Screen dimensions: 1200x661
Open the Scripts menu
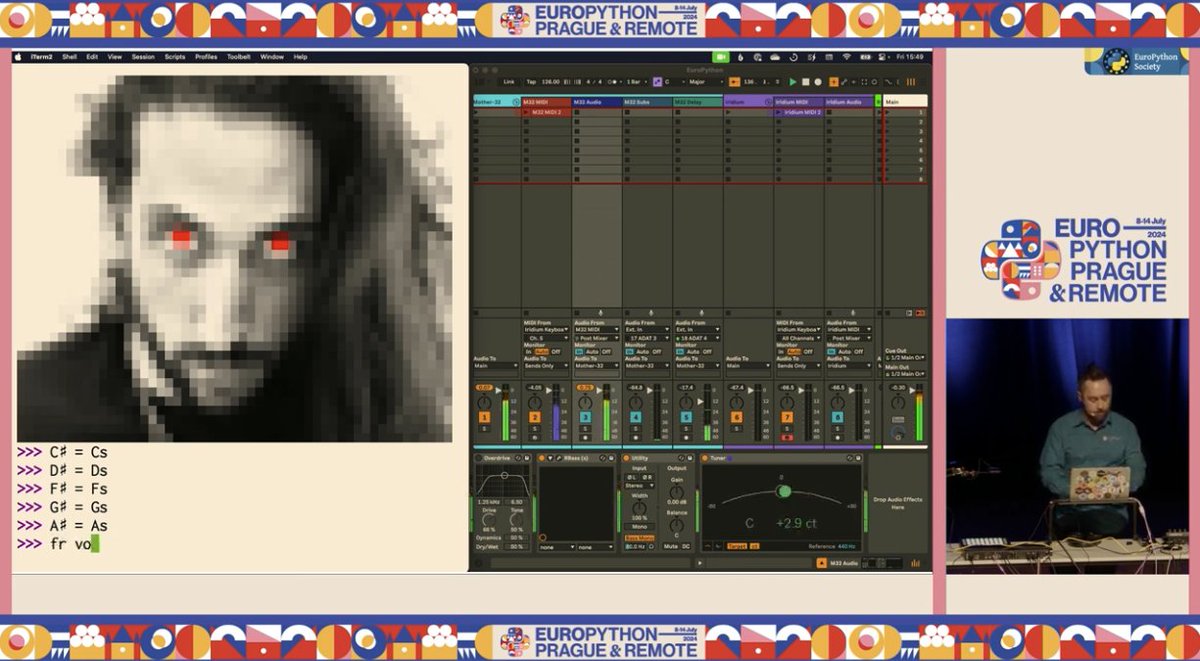click(x=175, y=57)
